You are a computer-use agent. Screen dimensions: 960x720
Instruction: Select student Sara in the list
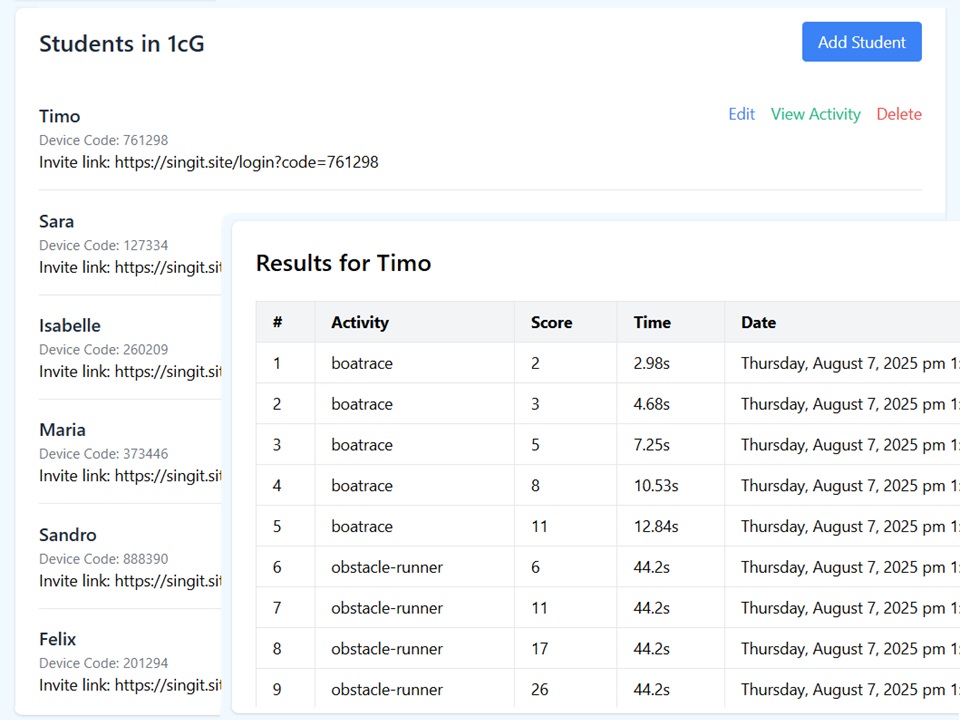(56, 221)
